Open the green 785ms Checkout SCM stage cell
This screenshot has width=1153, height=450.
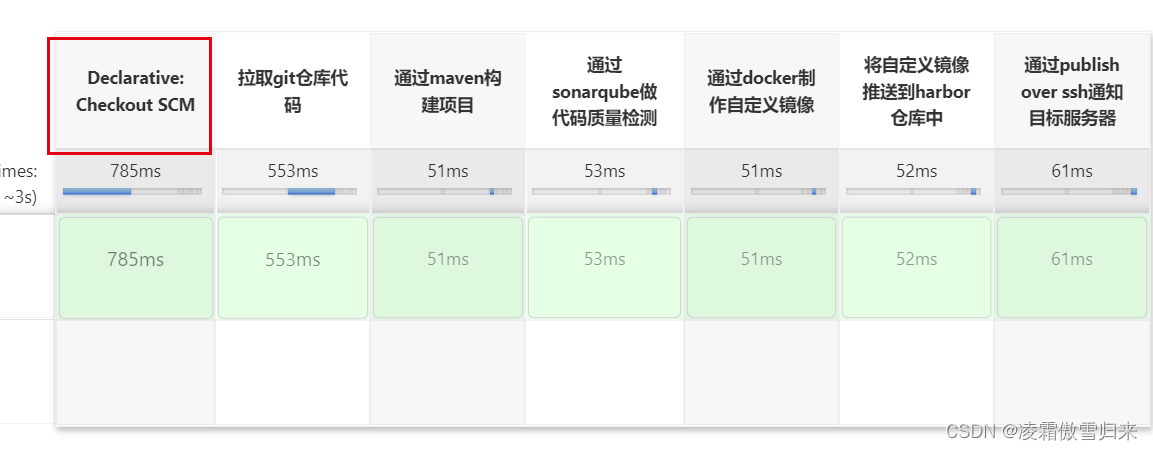pos(136,267)
